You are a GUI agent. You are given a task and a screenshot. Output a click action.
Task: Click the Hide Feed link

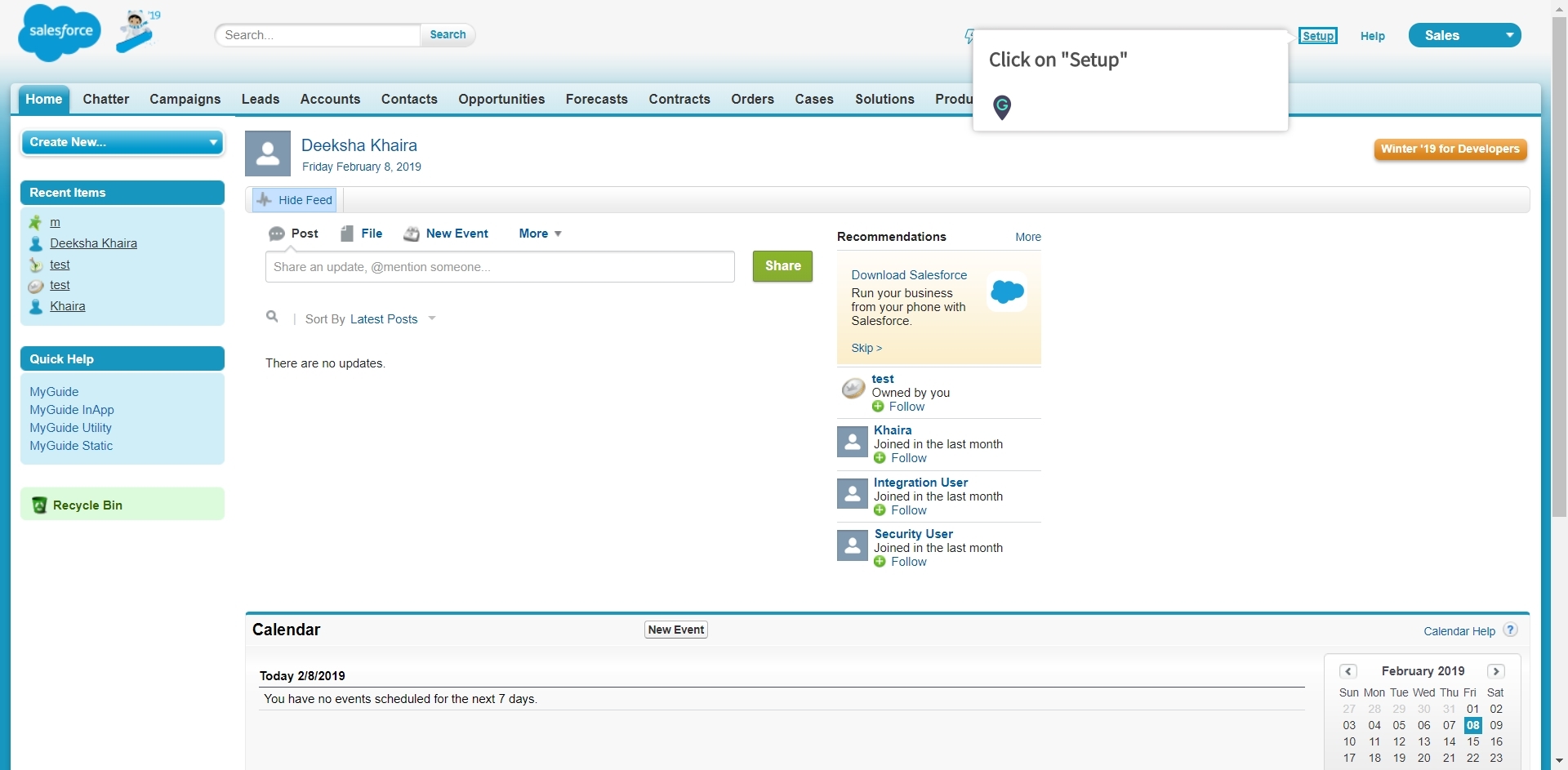[305, 200]
